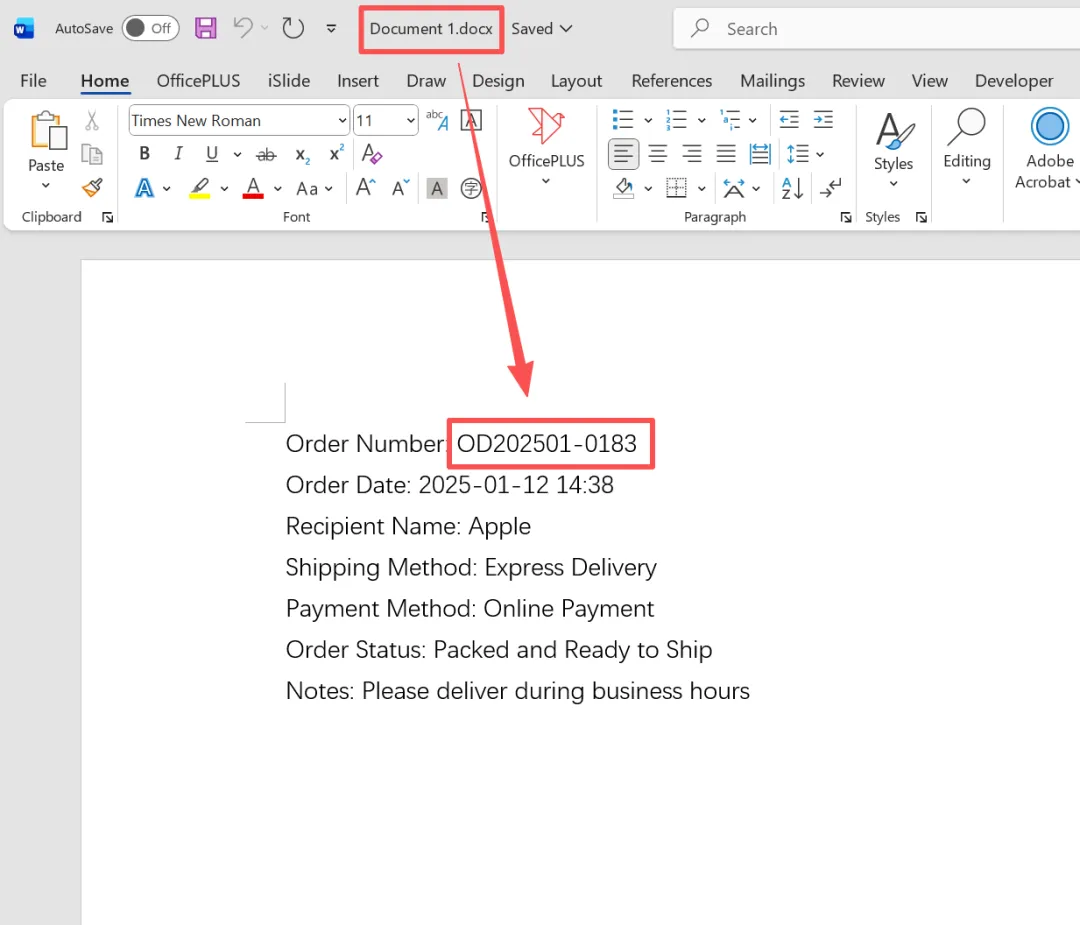Click Enclose Characters circle icon

[x=471, y=189]
